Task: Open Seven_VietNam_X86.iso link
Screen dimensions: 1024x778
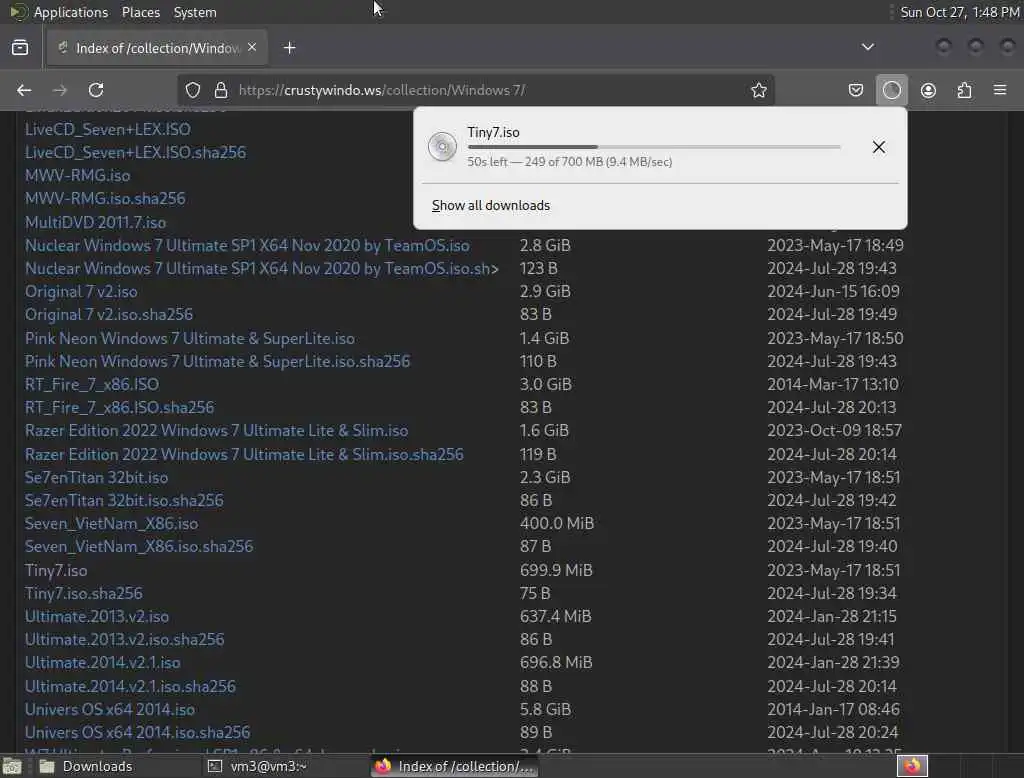Action: click(x=111, y=524)
